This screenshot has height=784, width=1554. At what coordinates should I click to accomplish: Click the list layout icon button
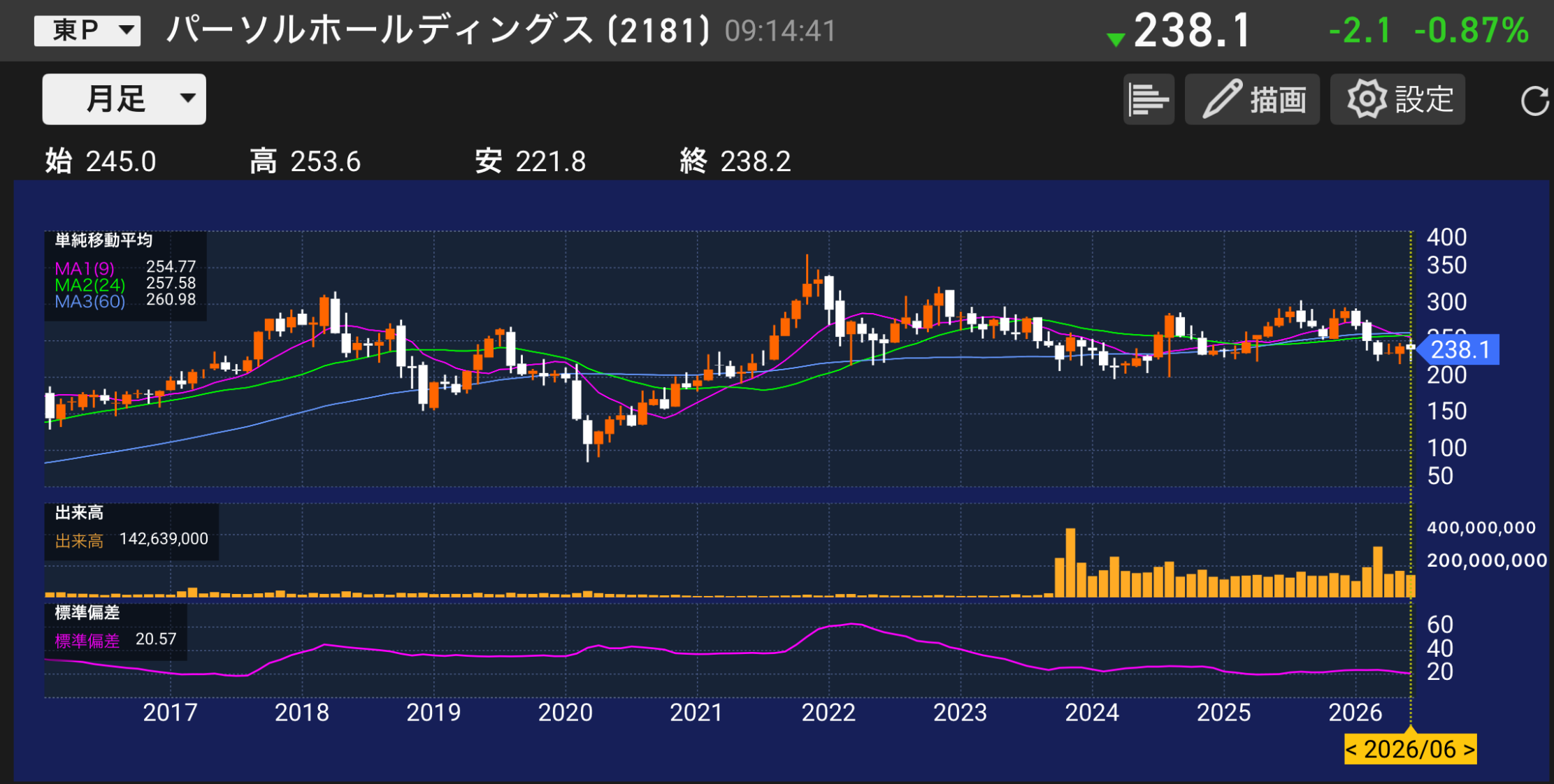click(1149, 99)
